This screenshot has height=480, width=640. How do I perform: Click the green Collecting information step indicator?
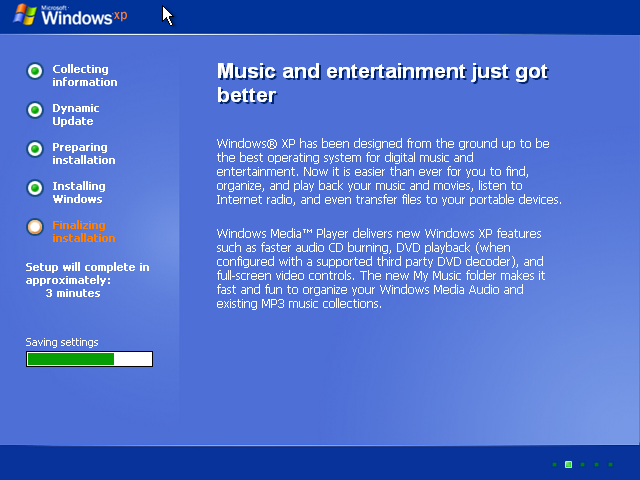click(x=35, y=71)
